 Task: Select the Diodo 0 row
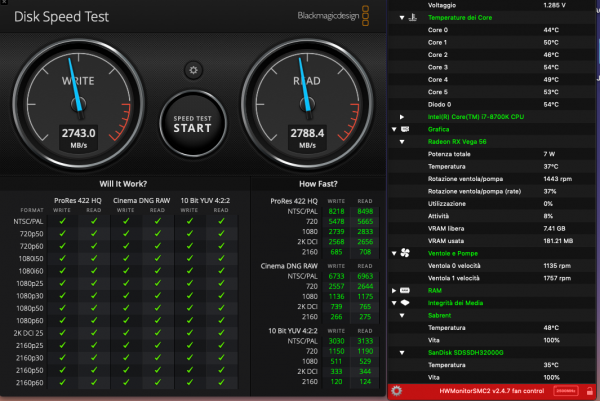click(492, 104)
